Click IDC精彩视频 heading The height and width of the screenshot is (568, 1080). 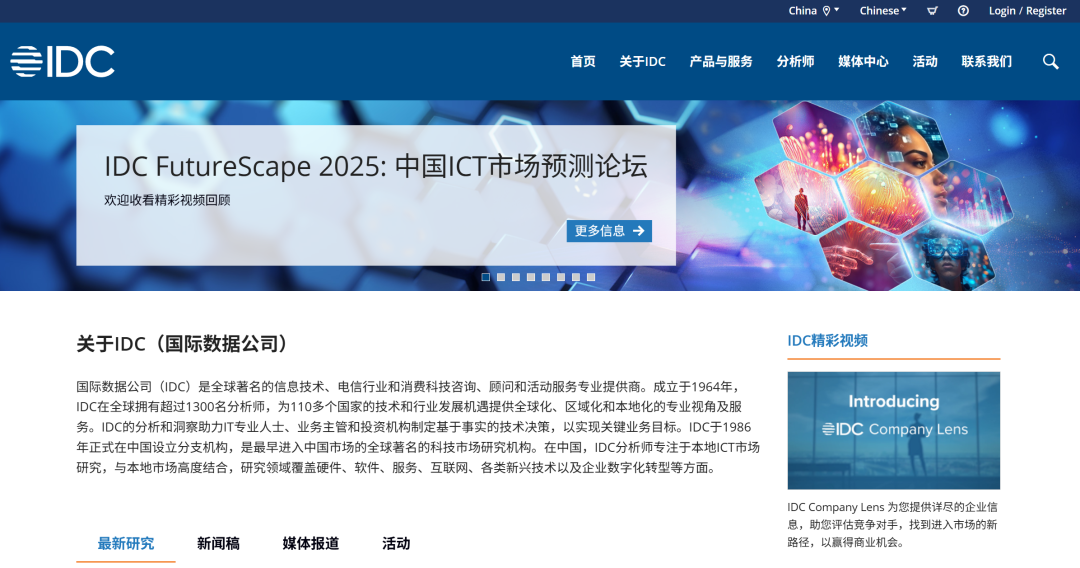827,340
